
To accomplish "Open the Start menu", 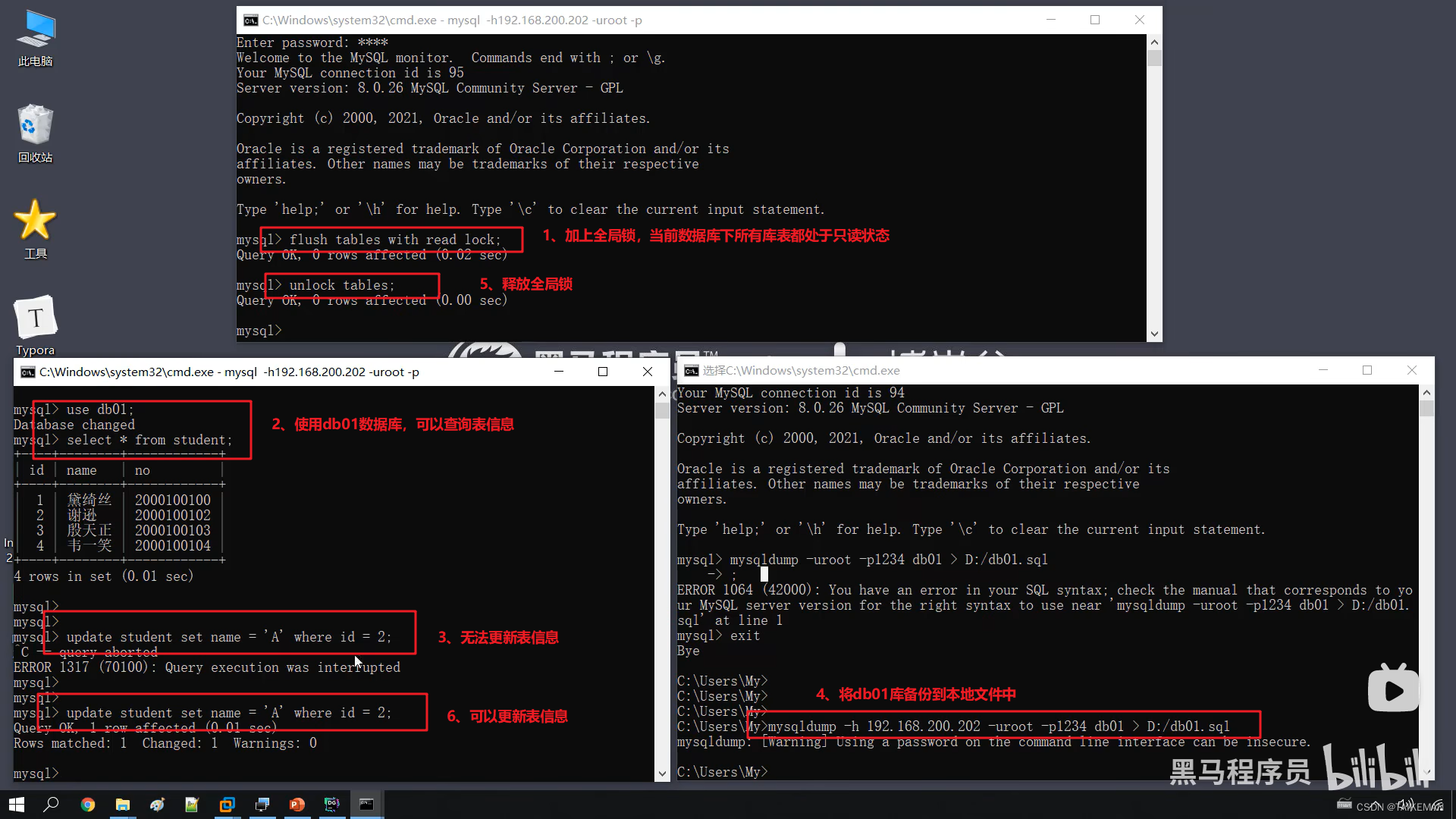I will click(x=15, y=804).
